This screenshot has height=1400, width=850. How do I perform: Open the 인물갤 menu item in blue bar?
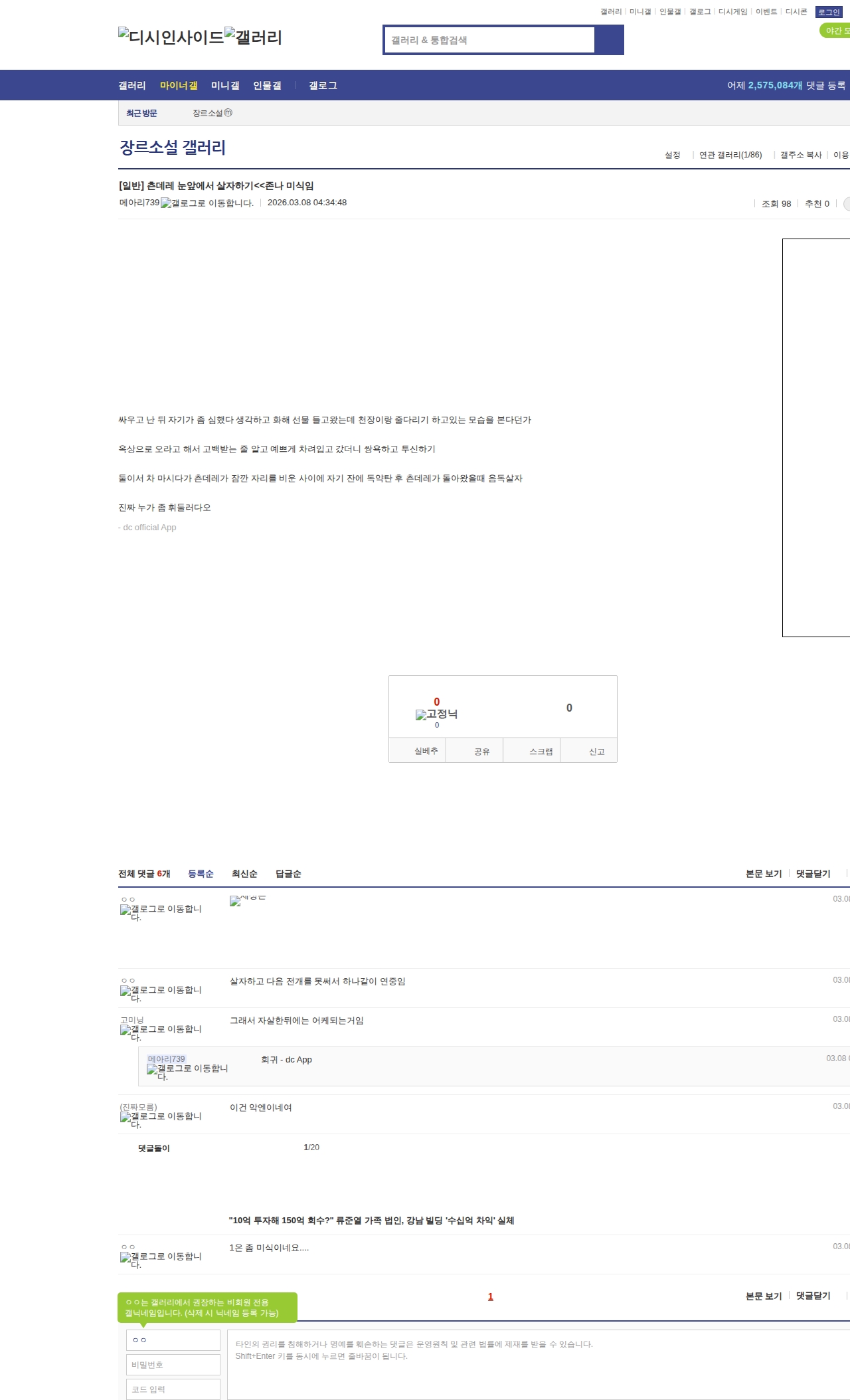[x=267, y=86]
